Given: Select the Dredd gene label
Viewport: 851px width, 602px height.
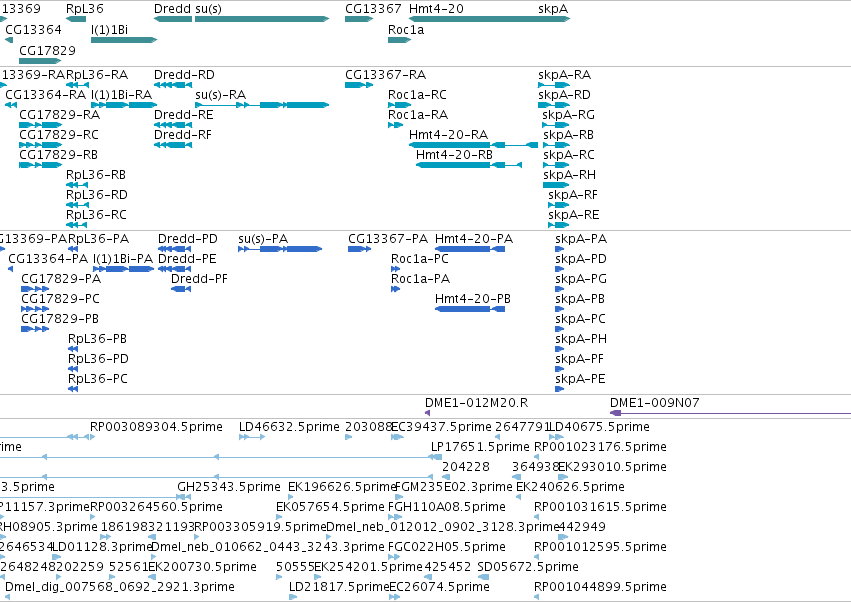Looking at the screenshot, I should pyautogui.click(x=173, y=9).
